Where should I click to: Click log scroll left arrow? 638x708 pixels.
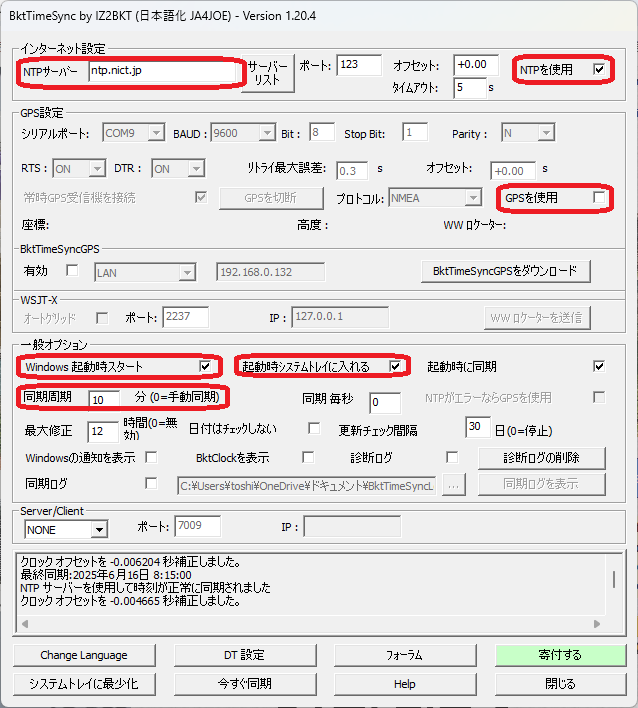point(25,624)
